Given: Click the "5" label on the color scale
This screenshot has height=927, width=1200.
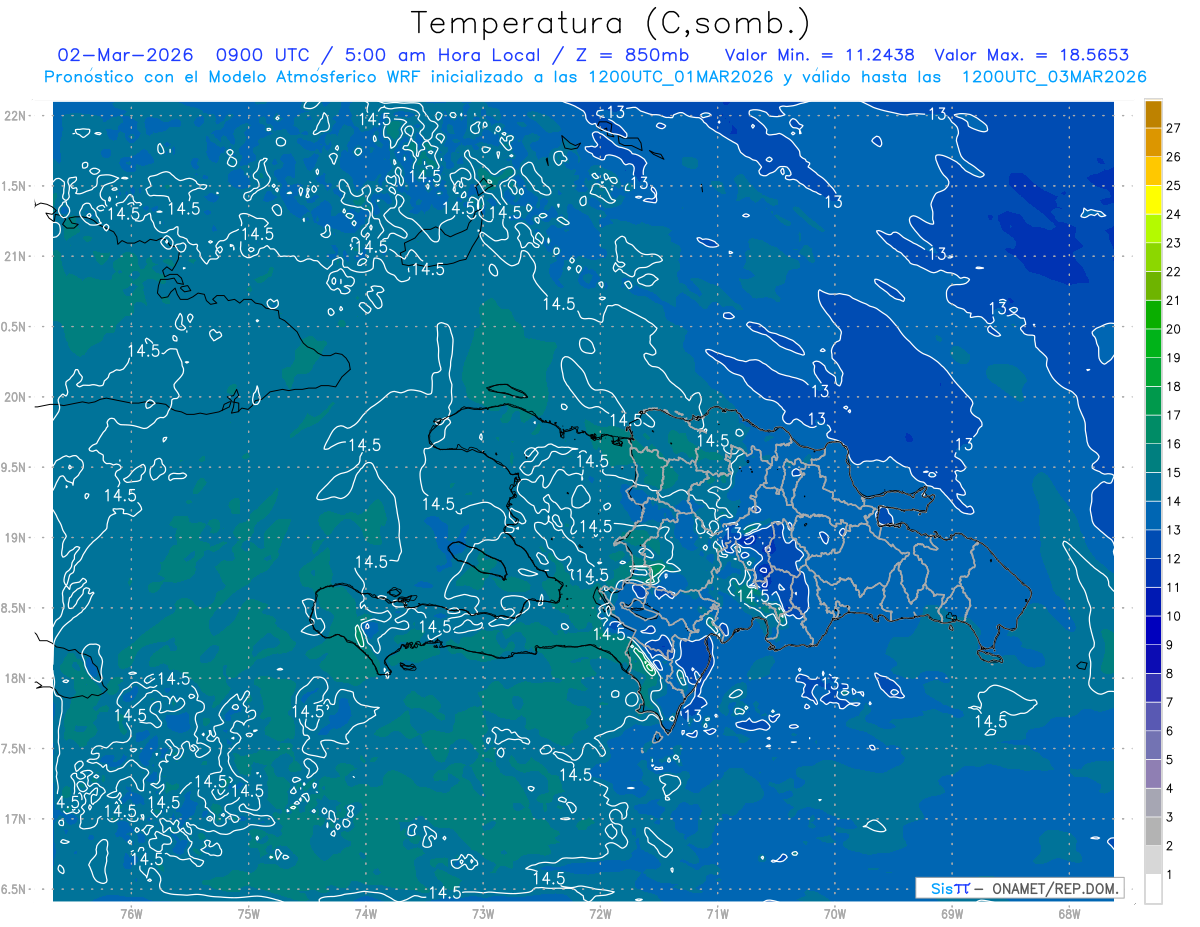Looking at the screenshot, I should 1169,760.
